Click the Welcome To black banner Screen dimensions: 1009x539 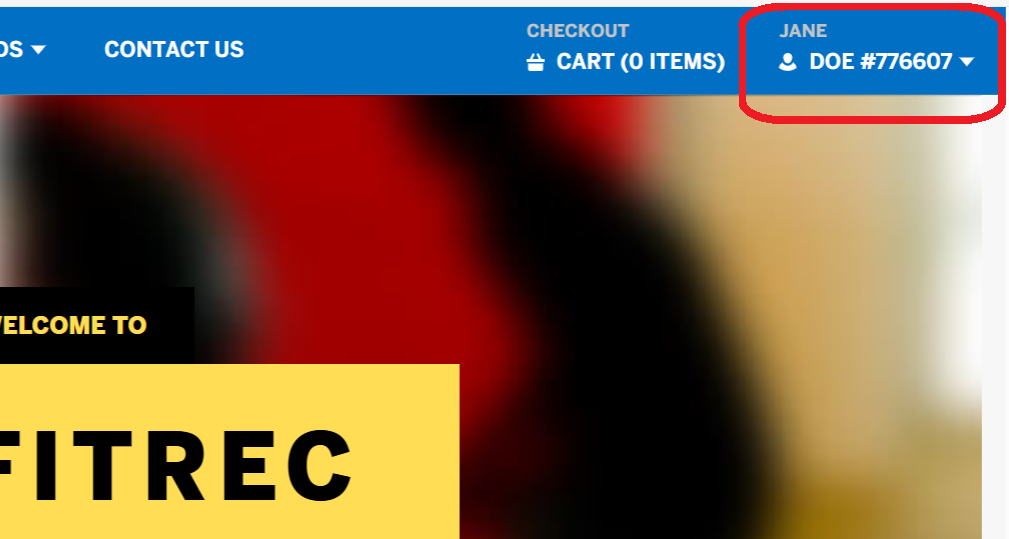pos(97,325)
